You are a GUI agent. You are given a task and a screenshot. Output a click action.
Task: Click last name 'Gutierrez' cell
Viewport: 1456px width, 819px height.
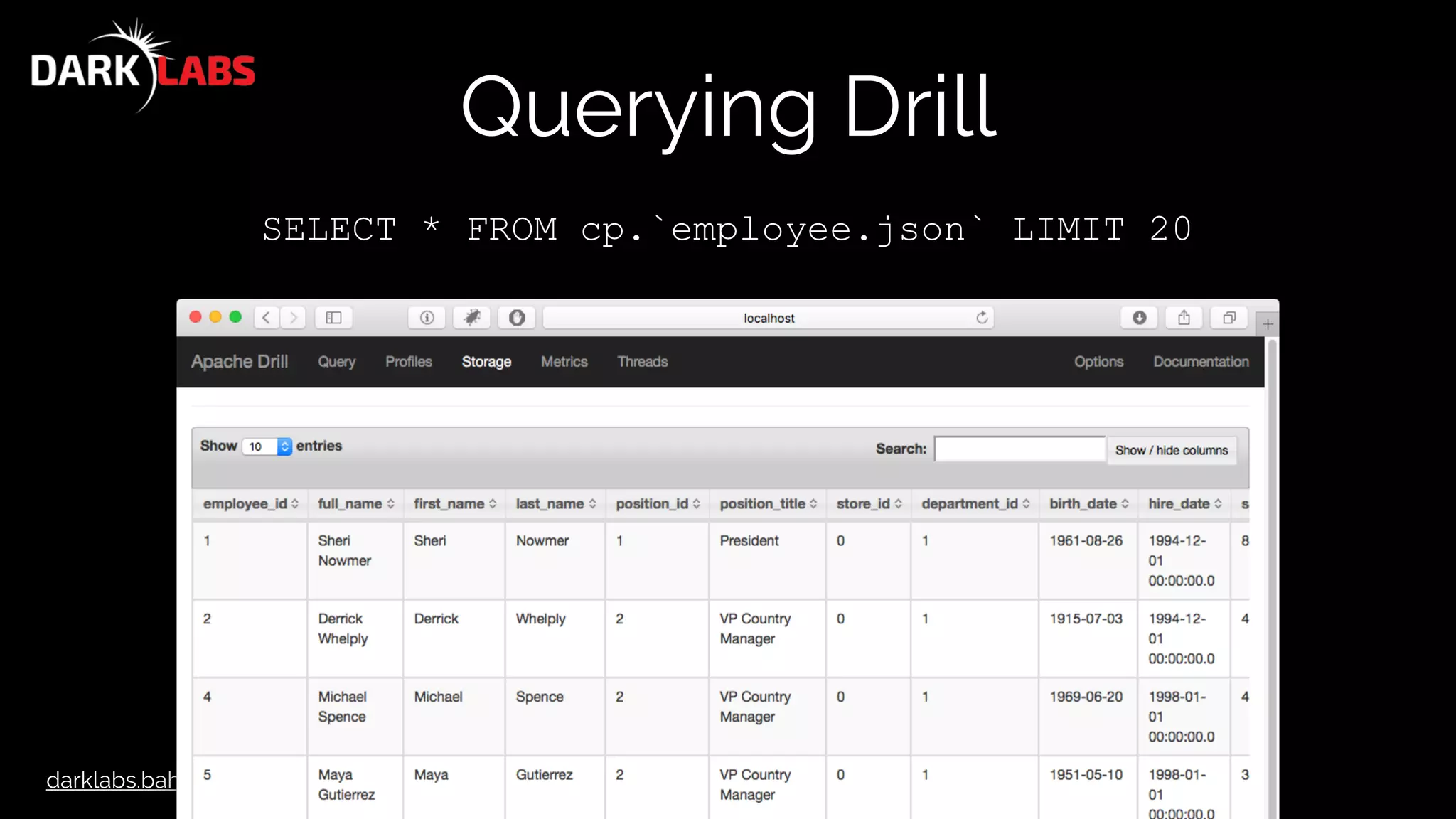click(555, 788)
